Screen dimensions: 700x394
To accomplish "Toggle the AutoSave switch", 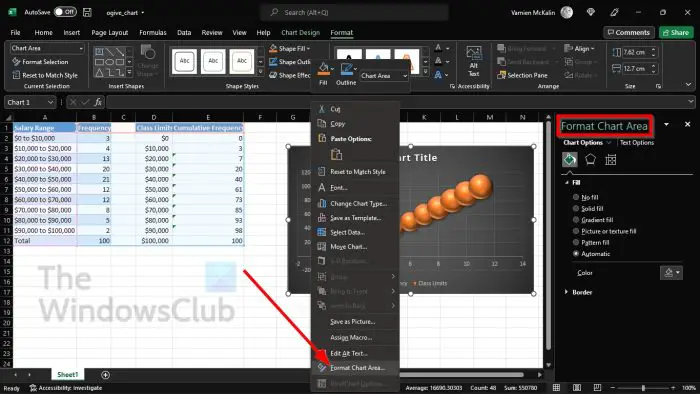I will (x=65, y=12).
